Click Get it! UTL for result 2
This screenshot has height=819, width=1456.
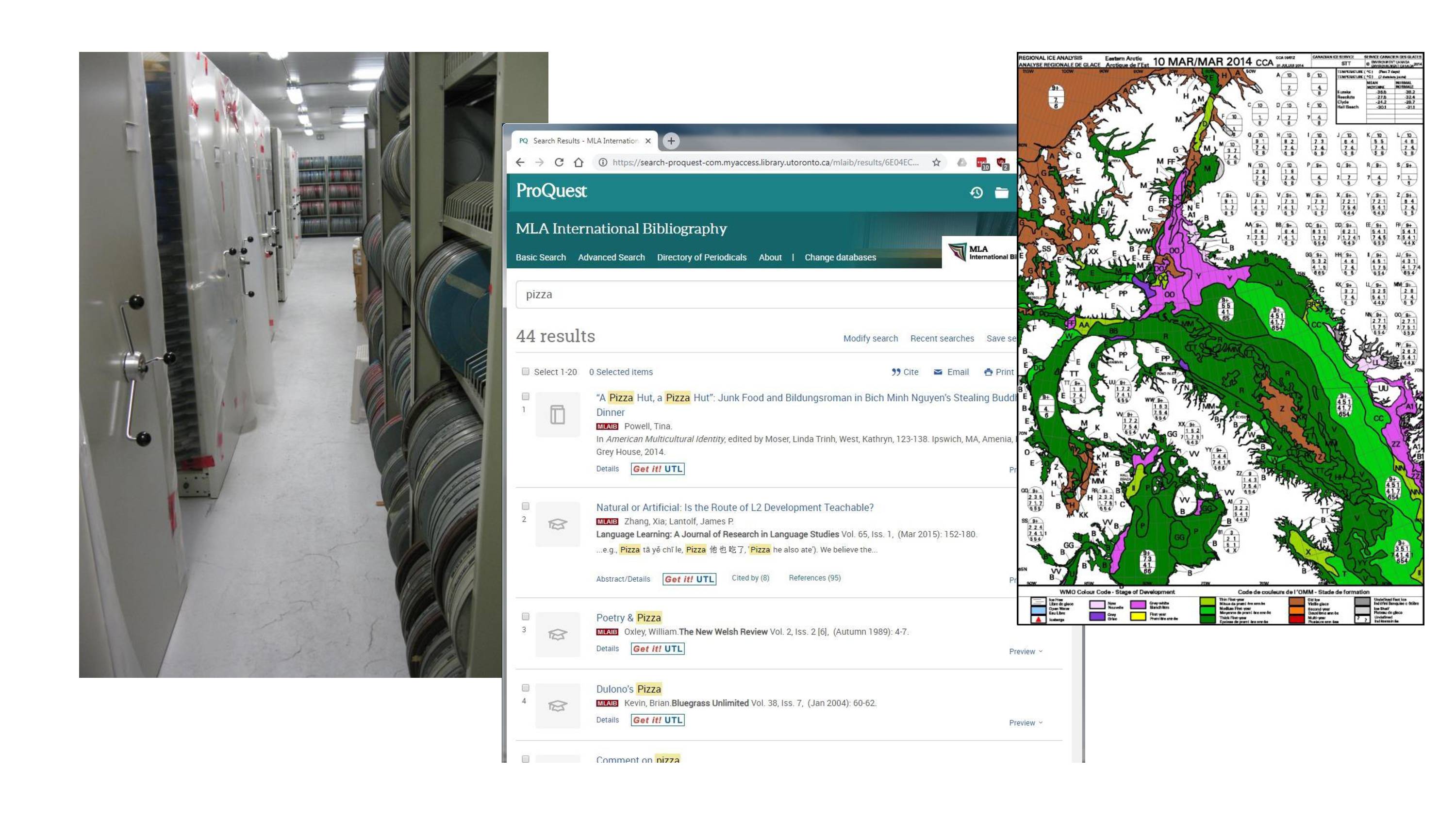689,579
